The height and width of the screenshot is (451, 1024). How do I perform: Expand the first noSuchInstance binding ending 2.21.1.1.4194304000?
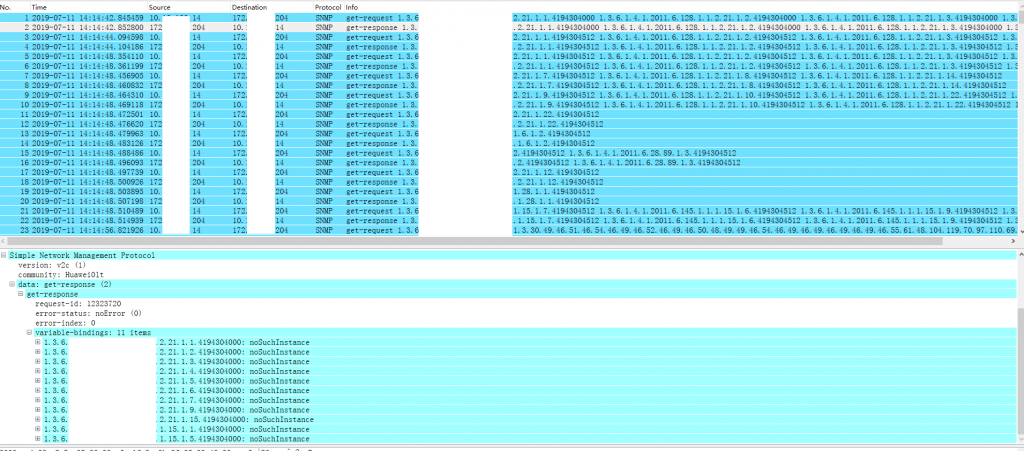[37, 342]
